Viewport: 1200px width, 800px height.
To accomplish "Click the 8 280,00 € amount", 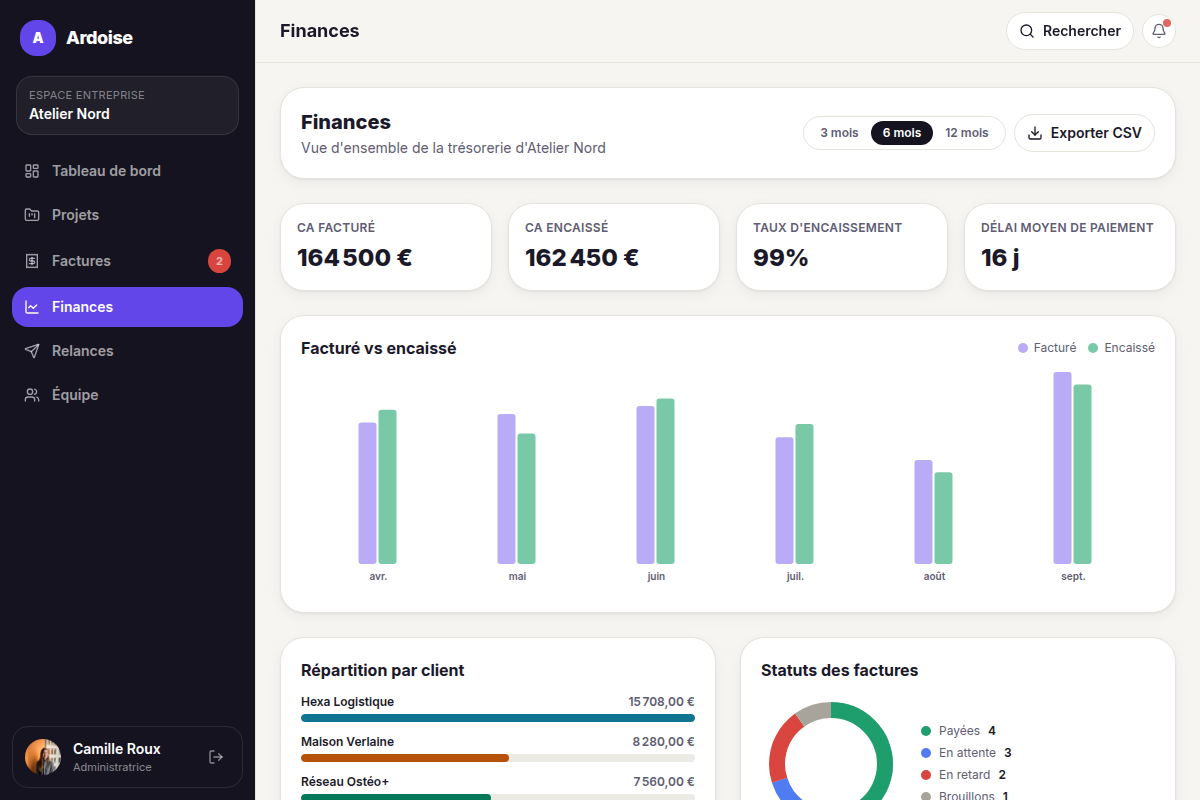I will pyautogui.click(x=664, y=742).
